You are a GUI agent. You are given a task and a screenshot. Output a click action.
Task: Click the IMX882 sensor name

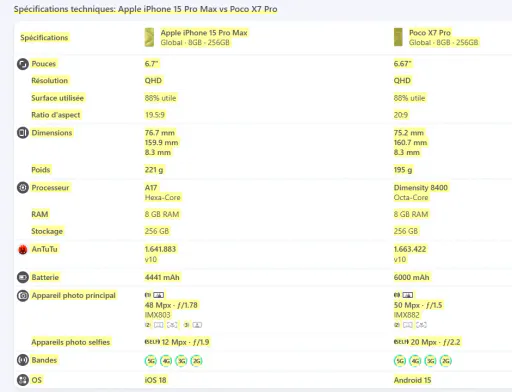click(407, 315)
